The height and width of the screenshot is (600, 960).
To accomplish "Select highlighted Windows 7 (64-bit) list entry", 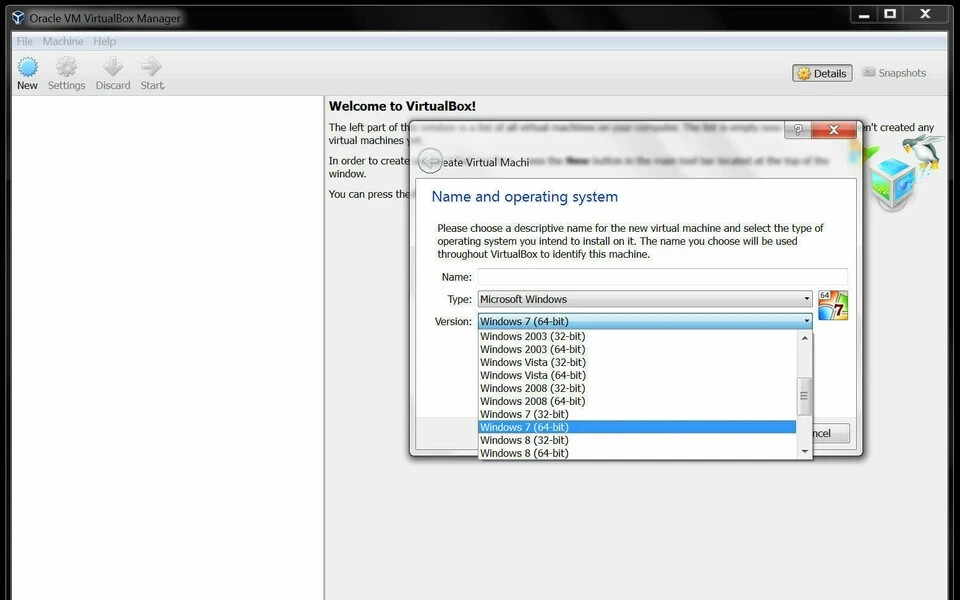I will [x=637, y=427].
